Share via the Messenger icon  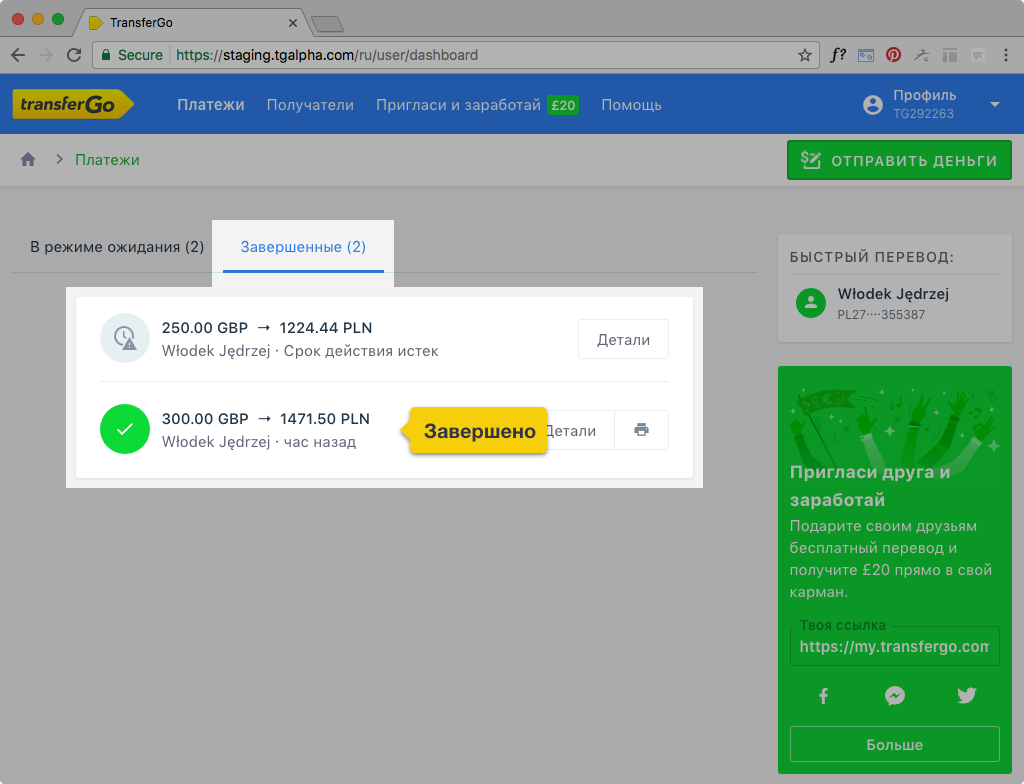tap(895, 696)
